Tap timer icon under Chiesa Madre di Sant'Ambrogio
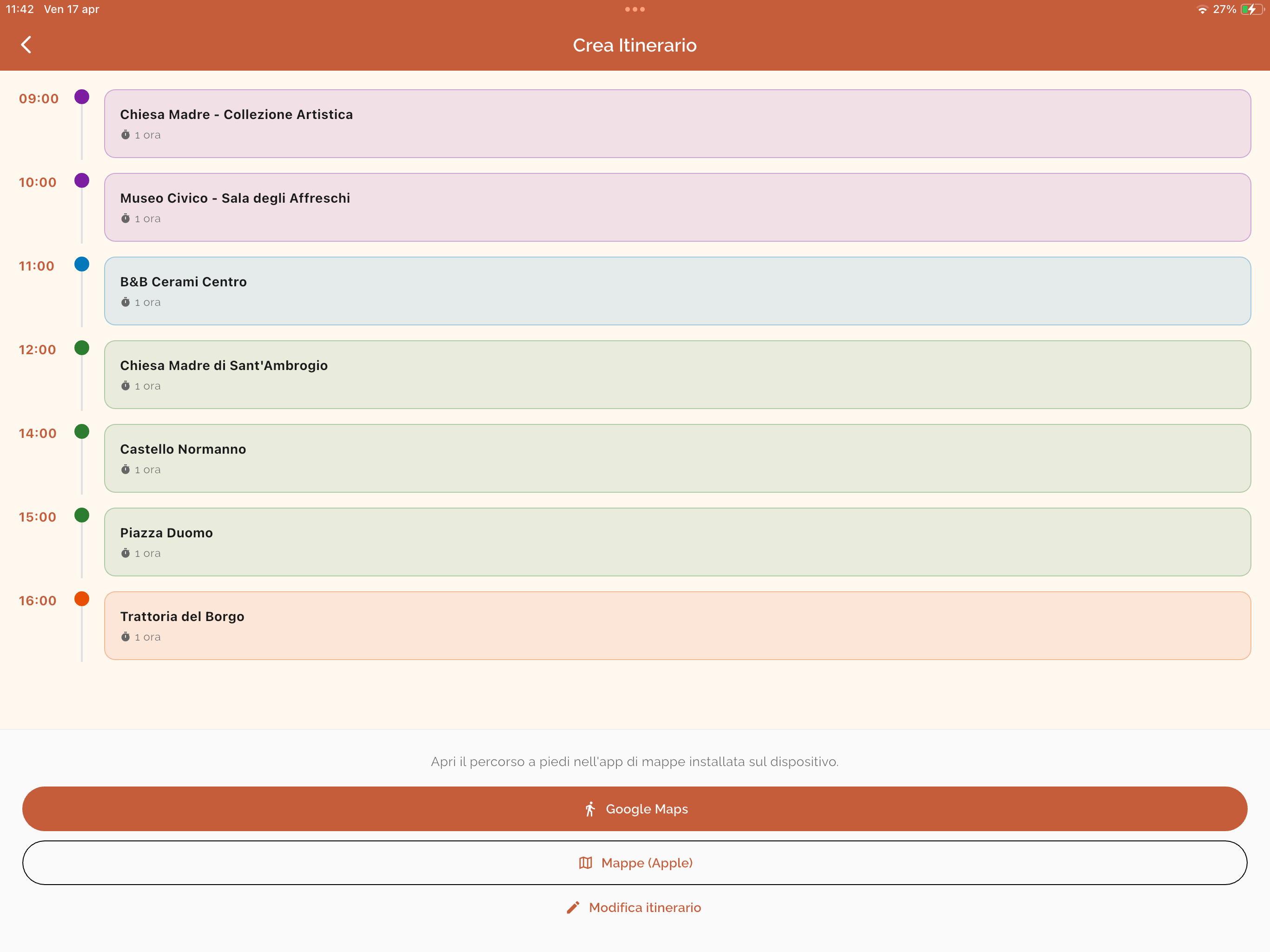 pyautogui.click(x=125, y=386)
